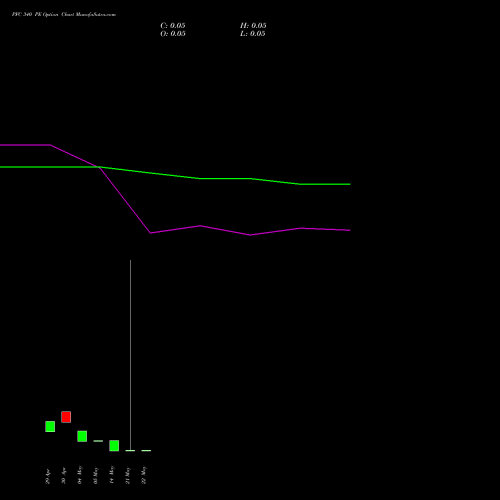Click the green candlestick for 29 Apr
500x500 pixels.
coord(50,426)
